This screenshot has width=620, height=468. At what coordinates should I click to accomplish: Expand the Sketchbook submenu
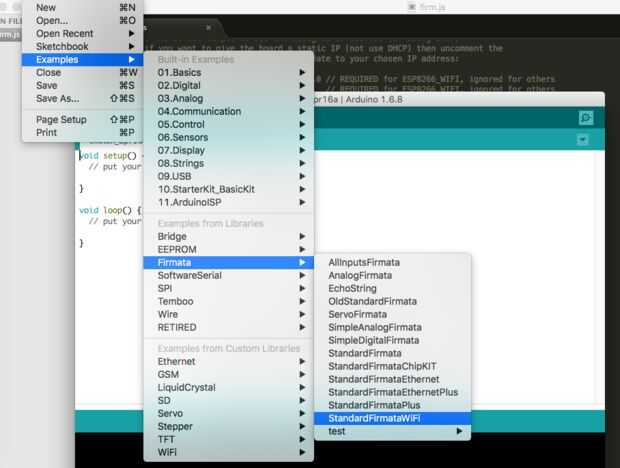click(82, 46)
